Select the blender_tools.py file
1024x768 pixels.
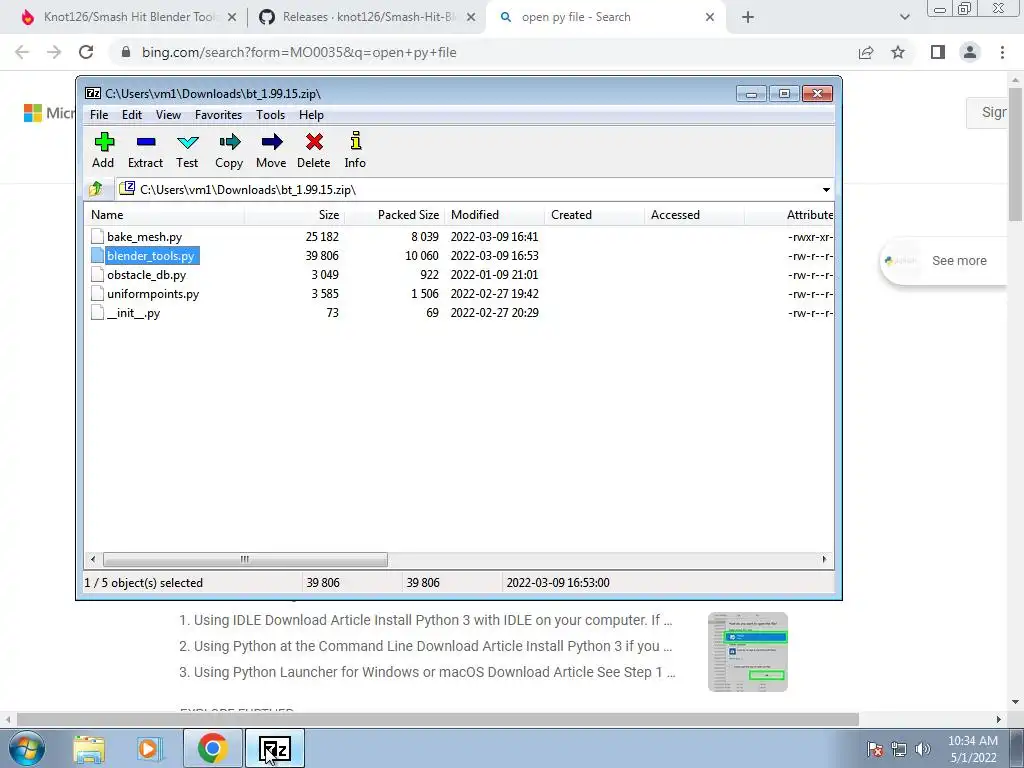click(151, 256)
